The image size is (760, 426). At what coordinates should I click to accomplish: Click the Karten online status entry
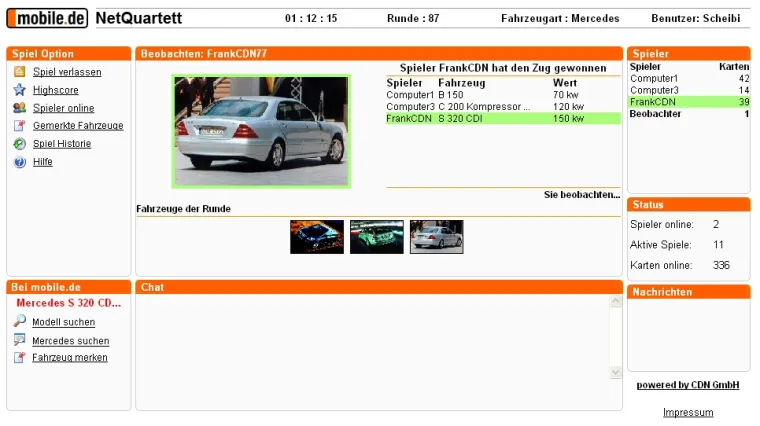pos(680,265)
